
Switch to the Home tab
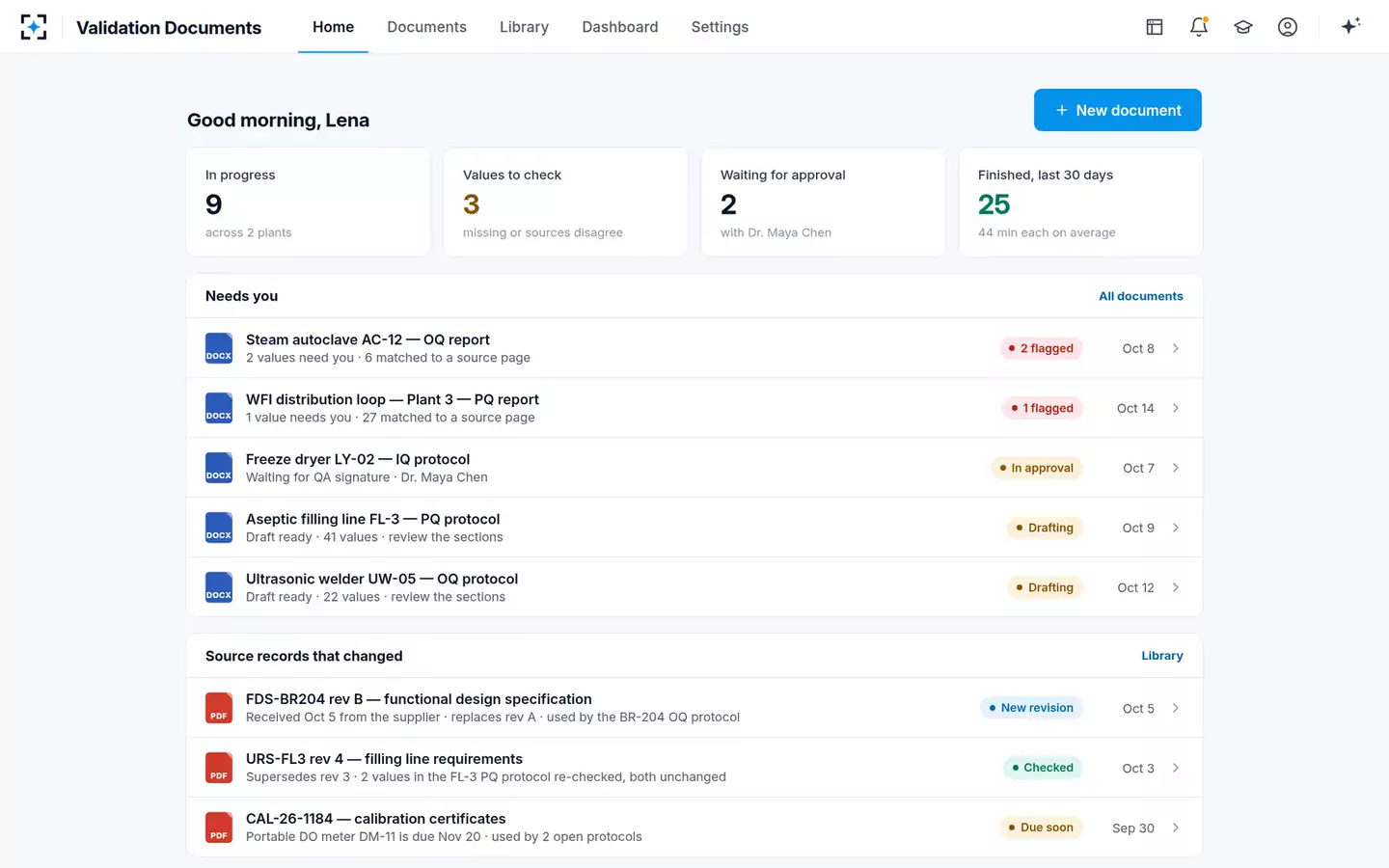tap(333, 27)
